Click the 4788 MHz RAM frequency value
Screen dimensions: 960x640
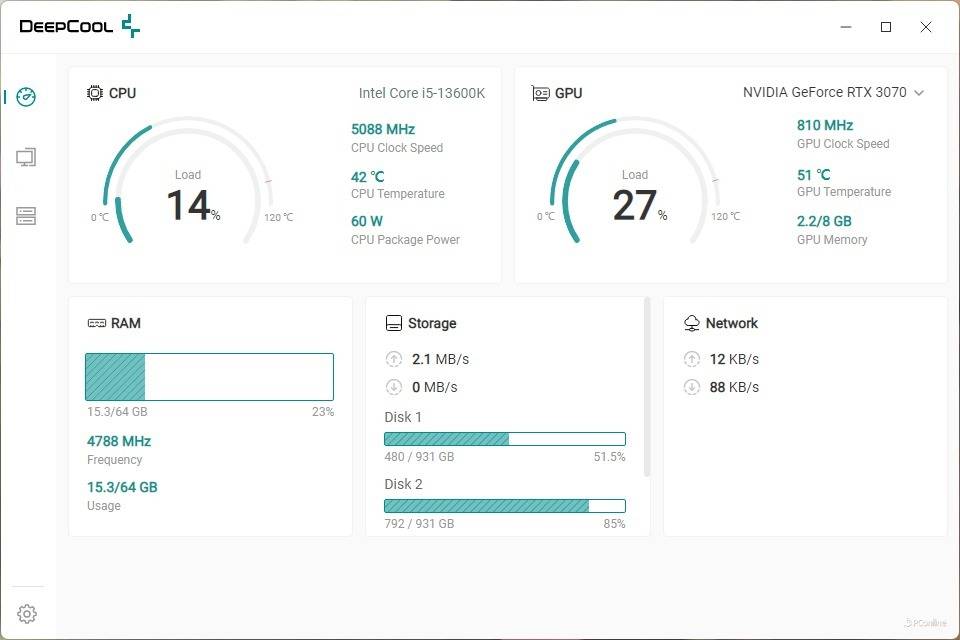119,441
